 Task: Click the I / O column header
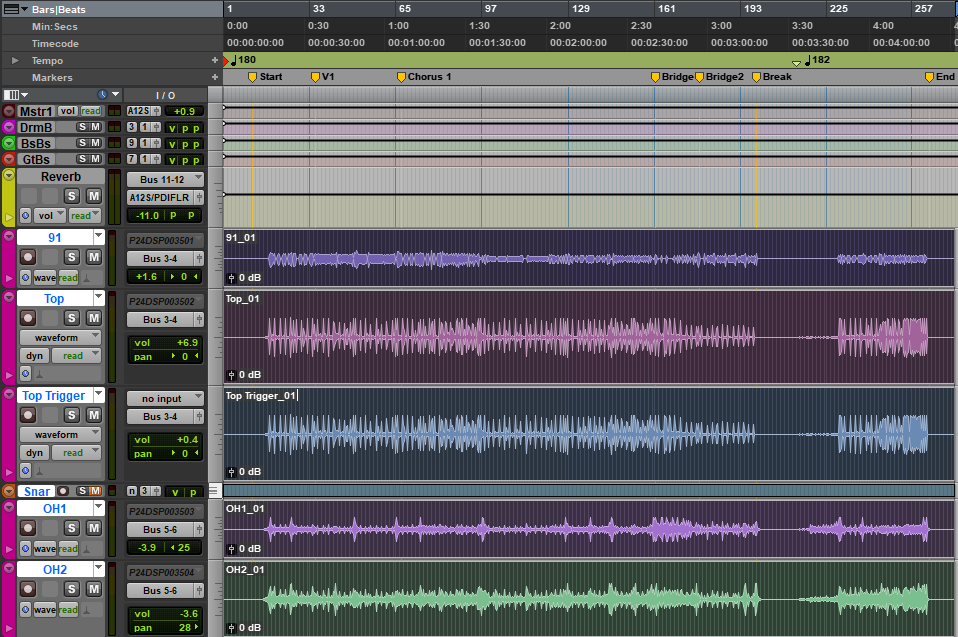(x=166, y=95)
